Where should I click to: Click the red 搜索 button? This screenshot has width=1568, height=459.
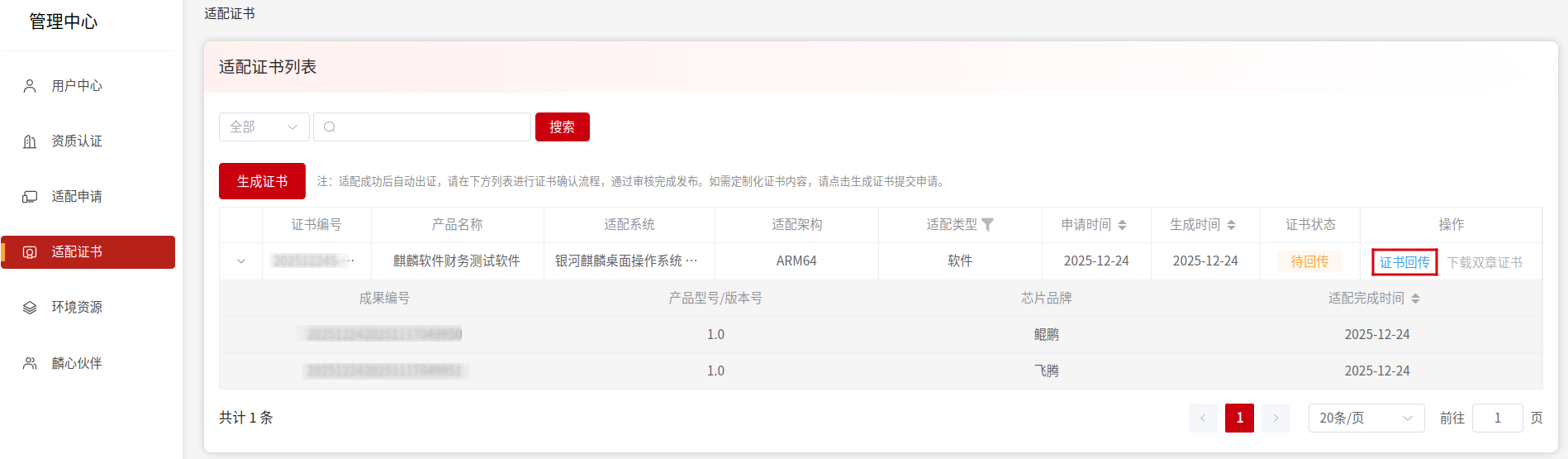(x=562, y=127)
